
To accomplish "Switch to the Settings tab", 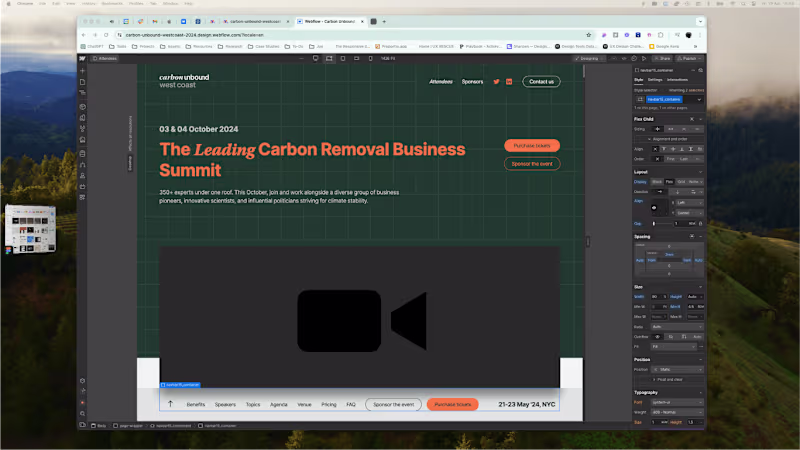I will pos(654,79).
